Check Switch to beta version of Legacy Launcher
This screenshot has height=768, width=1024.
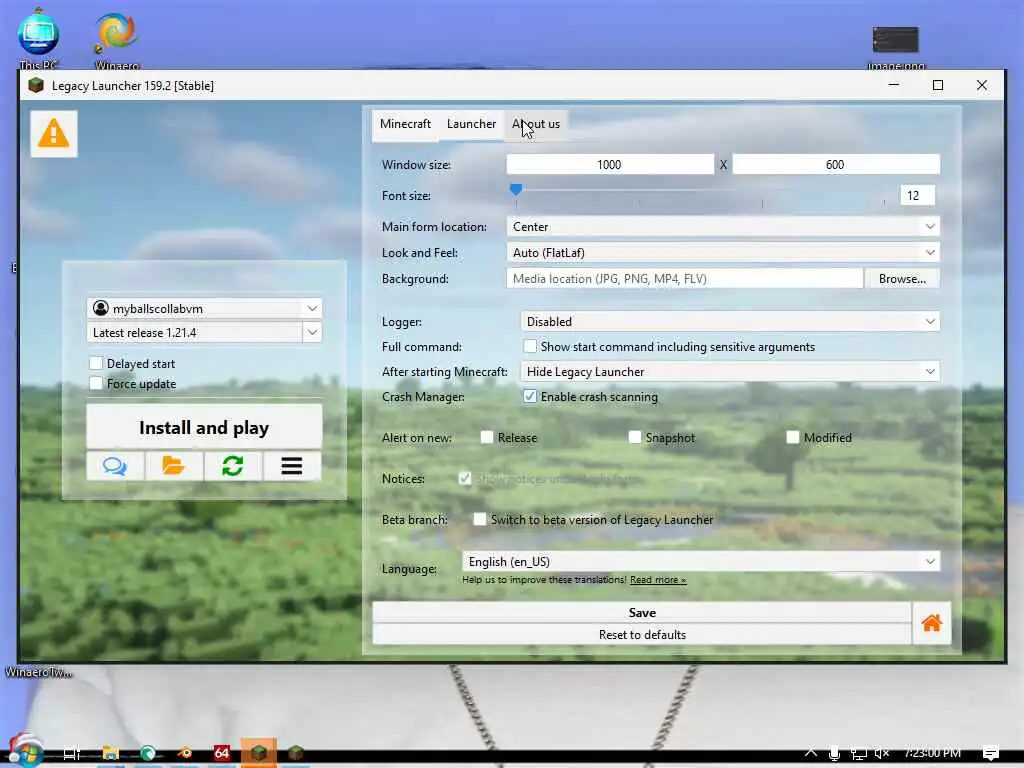[480, 519]
